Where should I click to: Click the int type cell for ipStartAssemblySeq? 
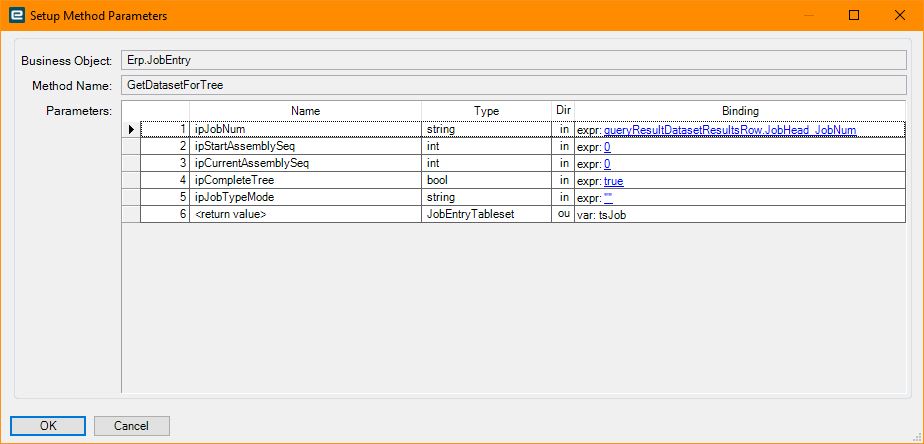coord(487,146)
